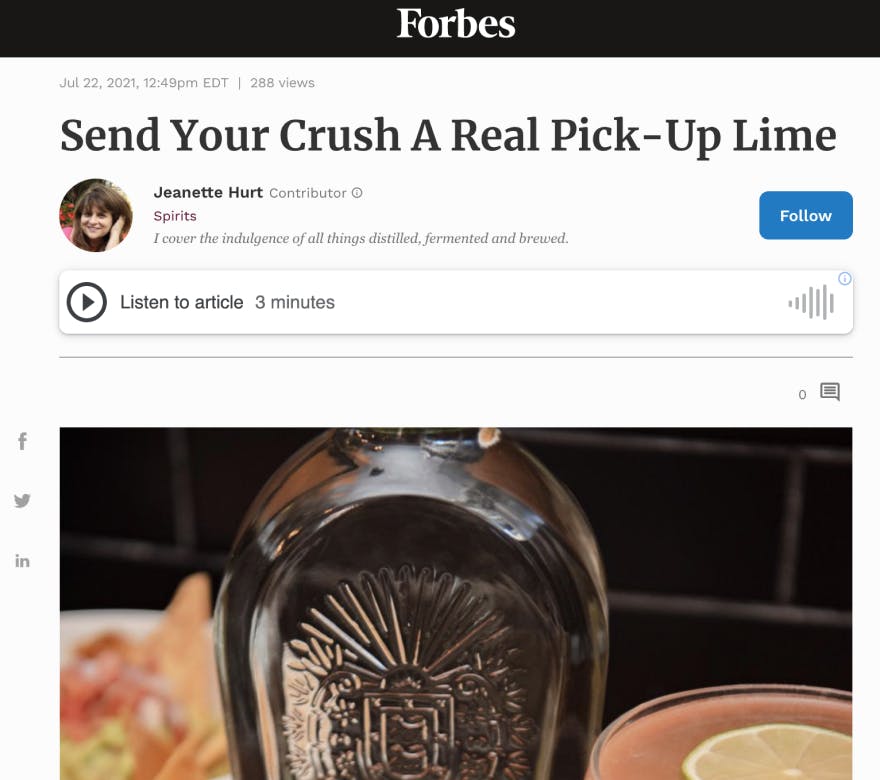Click the article headline text

coord(448,136)
